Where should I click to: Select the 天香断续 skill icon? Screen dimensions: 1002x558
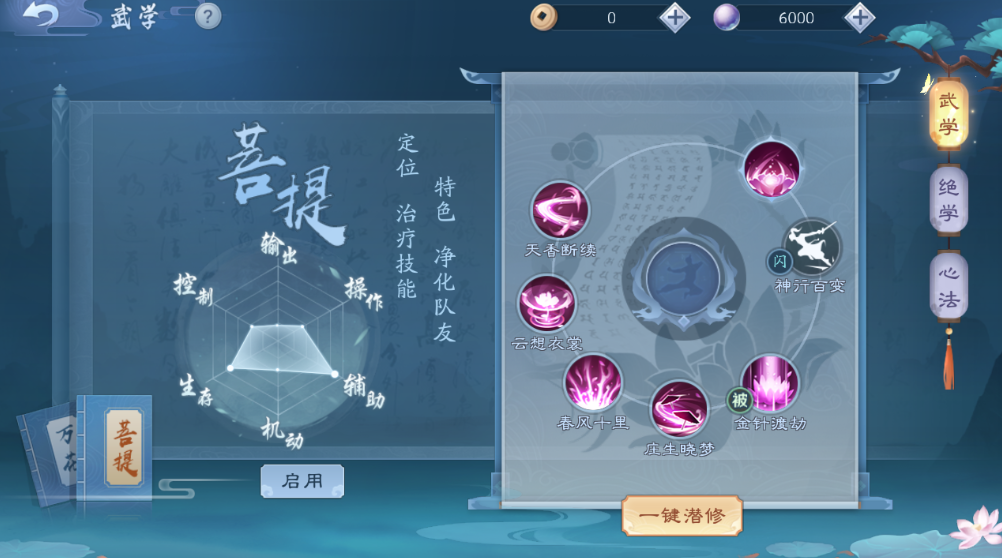click(560, 210)
